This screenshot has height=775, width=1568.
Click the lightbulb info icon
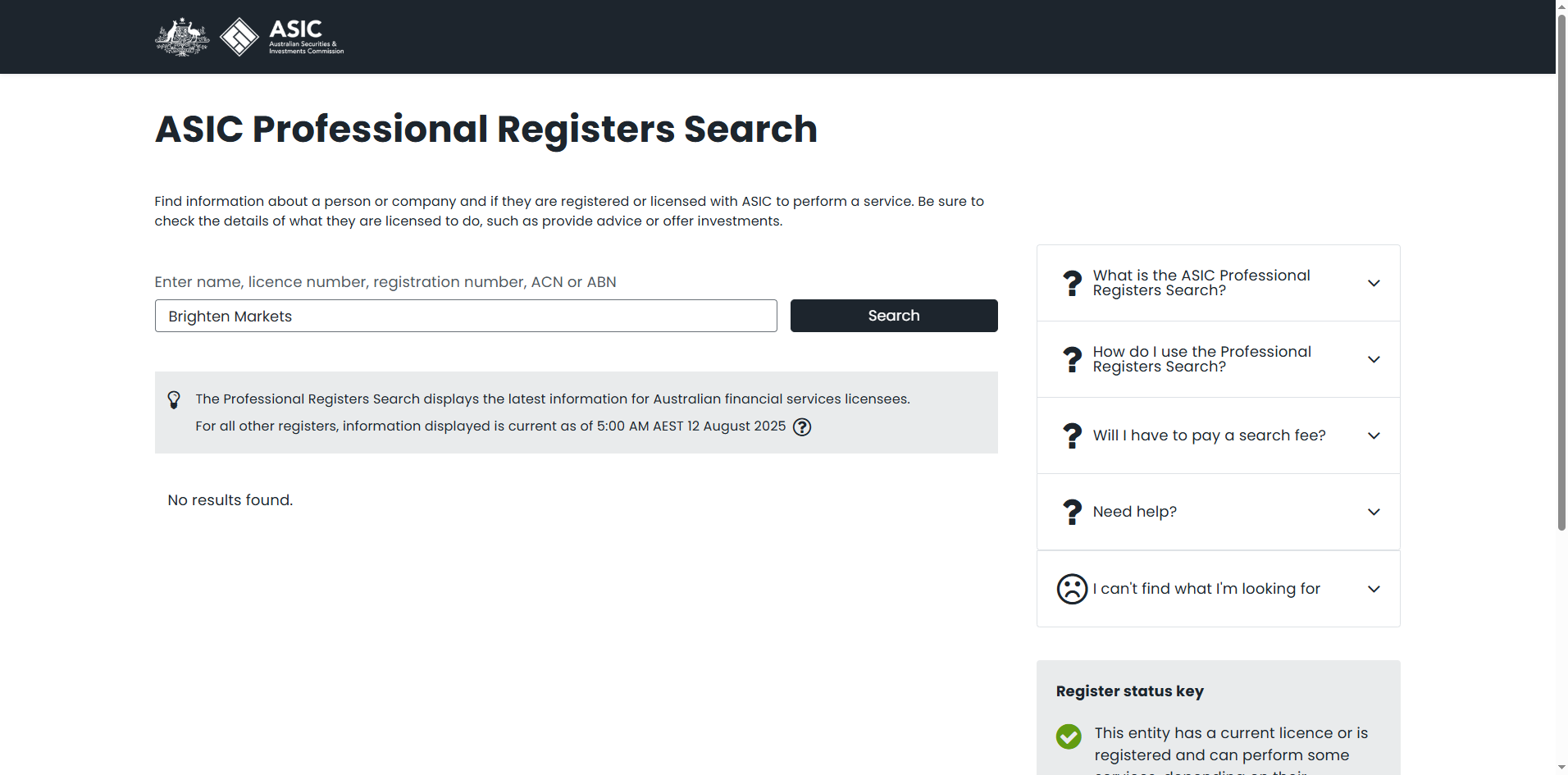click(x=174, y=399)
